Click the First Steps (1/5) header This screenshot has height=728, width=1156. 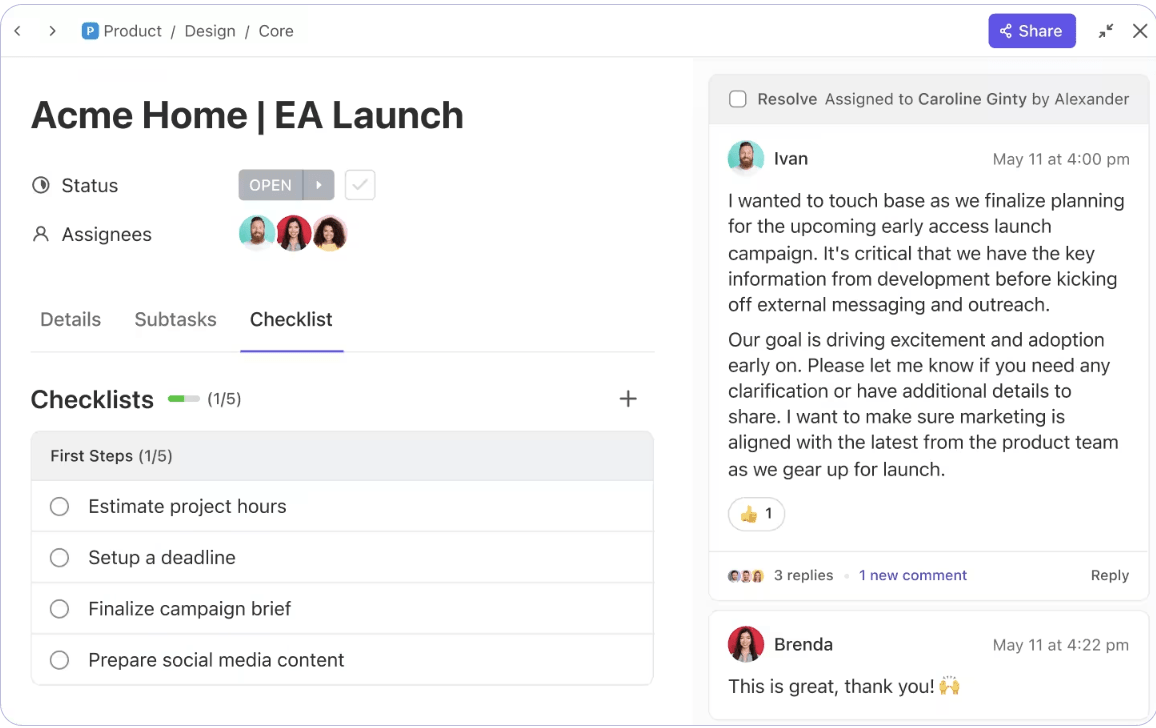pyautogui.click(x=342, y=456)
